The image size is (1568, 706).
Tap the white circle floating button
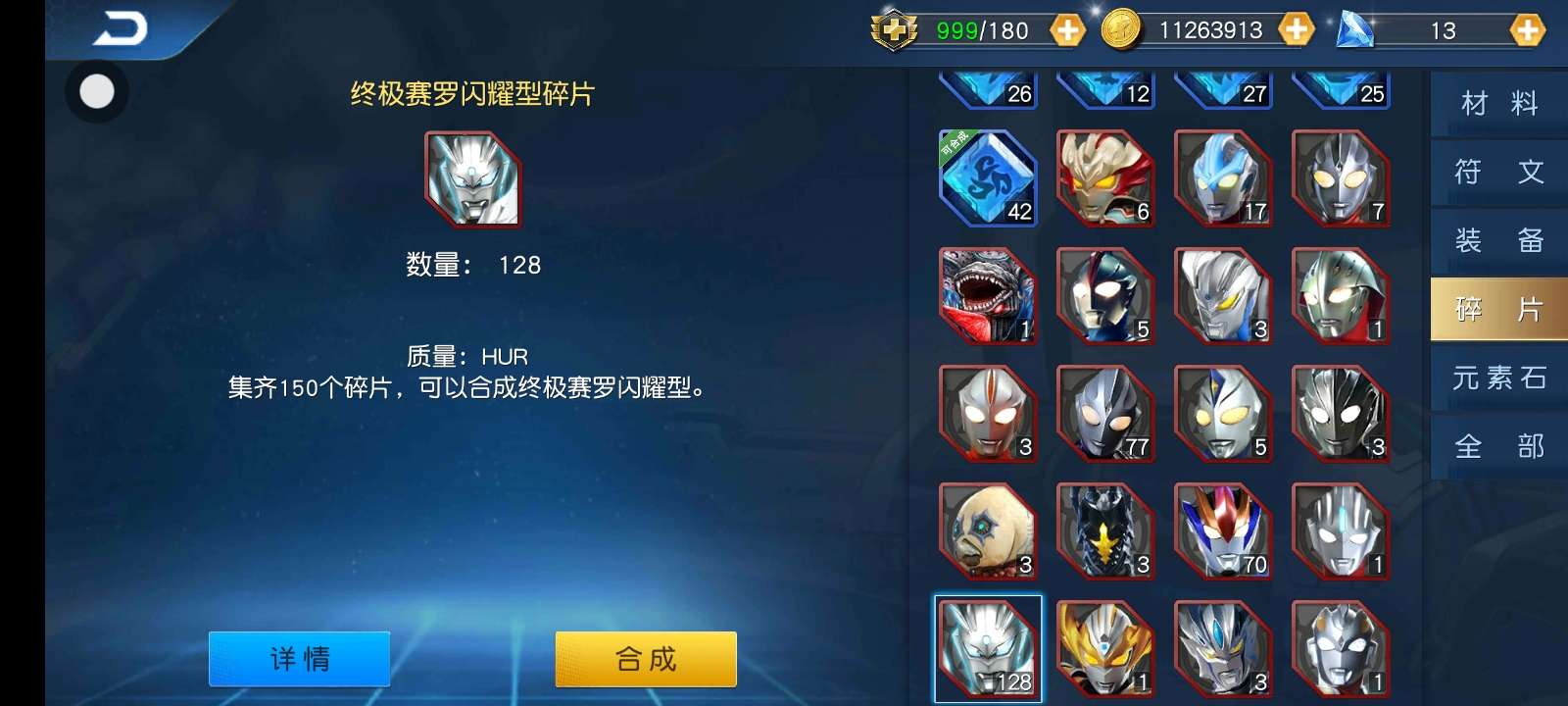click(x=96, y=91)
